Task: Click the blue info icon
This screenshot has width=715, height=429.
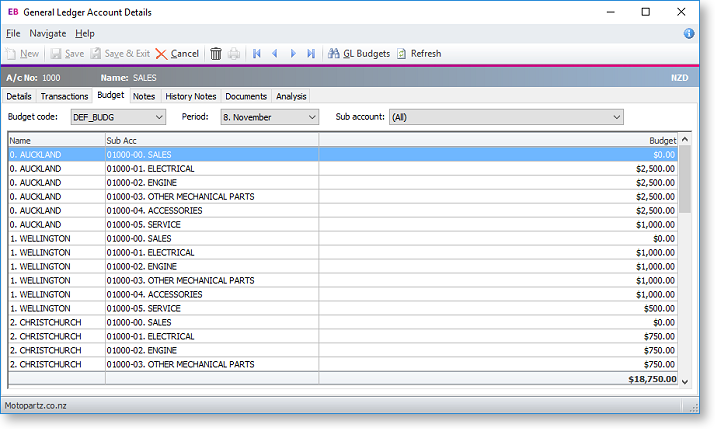Action: (x=689, y=33)
